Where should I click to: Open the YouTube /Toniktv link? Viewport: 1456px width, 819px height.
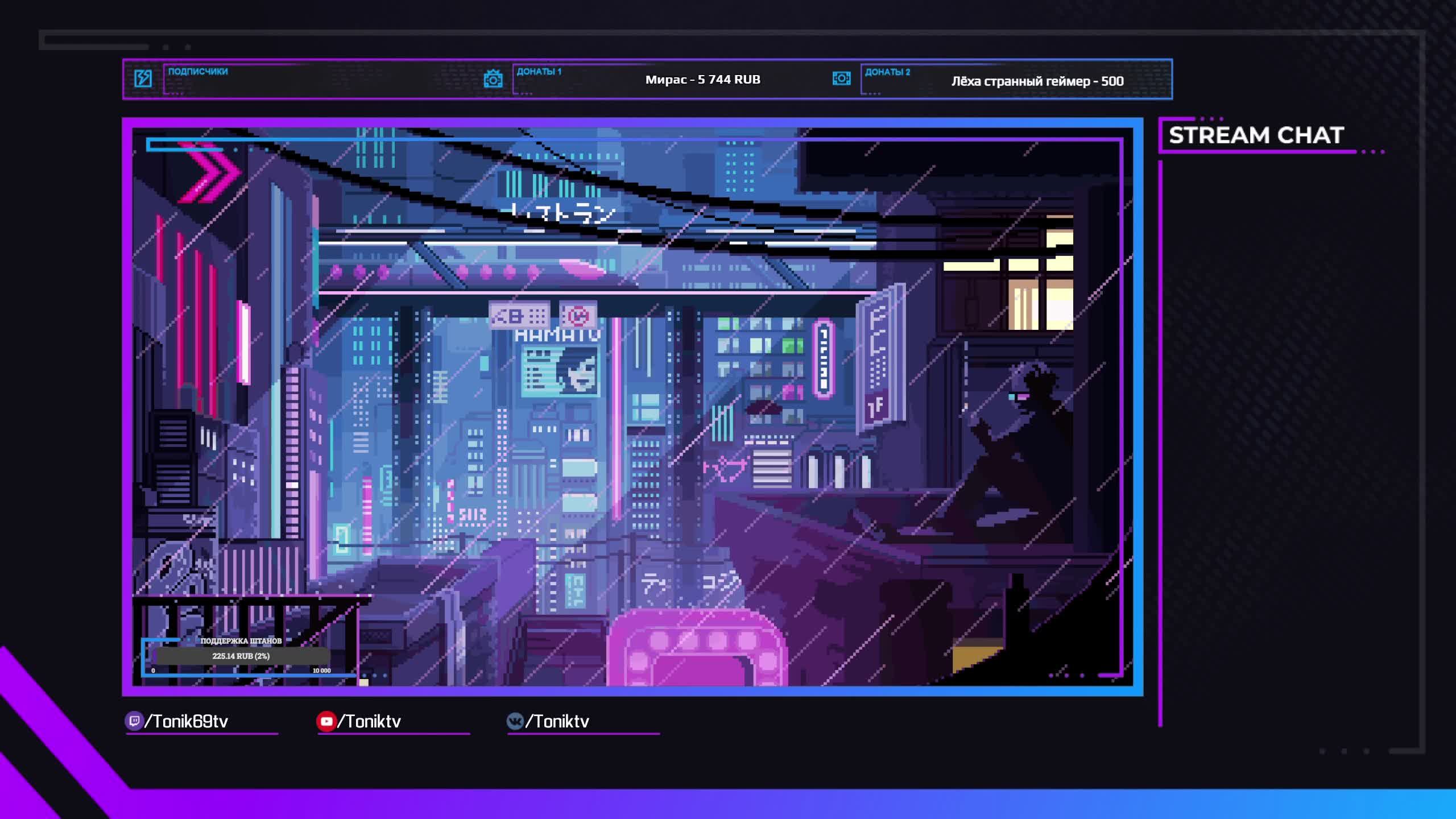[369, 721]
